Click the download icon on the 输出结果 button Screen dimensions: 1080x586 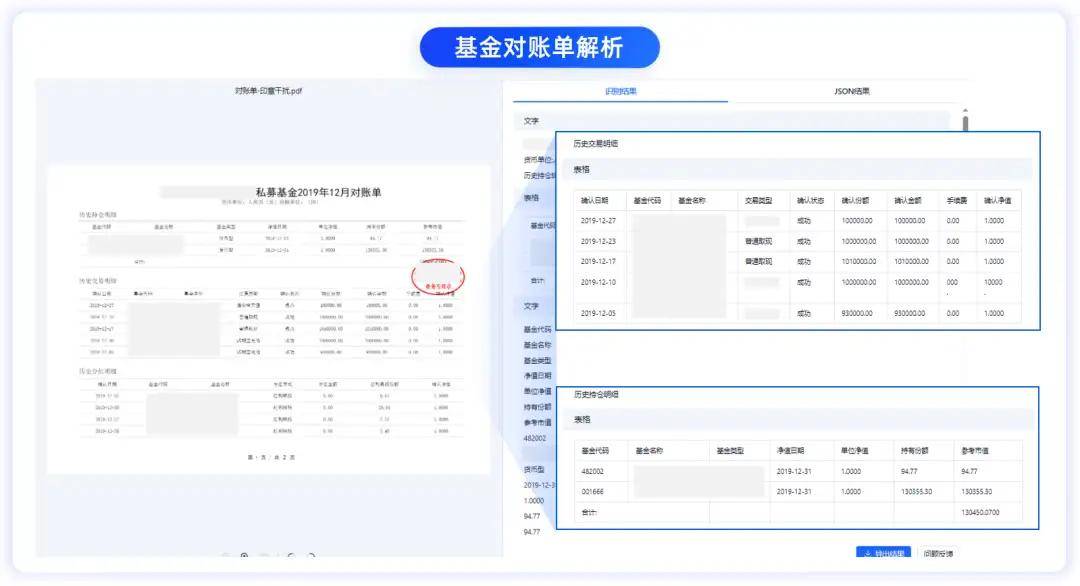[x=869, y=551]
